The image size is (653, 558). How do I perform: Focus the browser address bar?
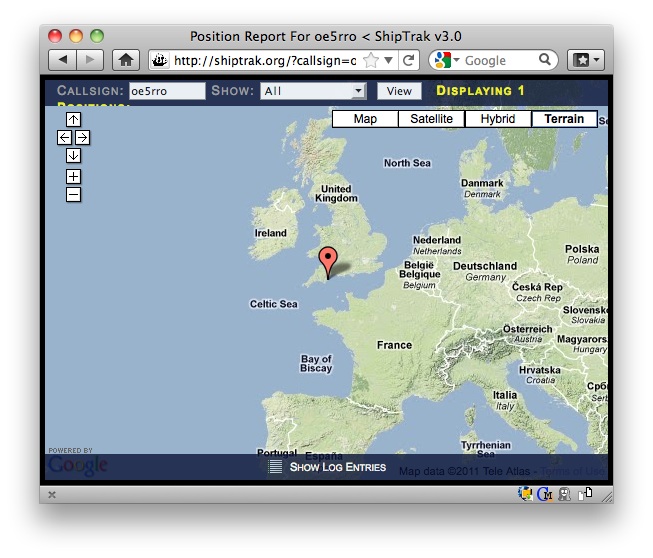tap(265, 61)
